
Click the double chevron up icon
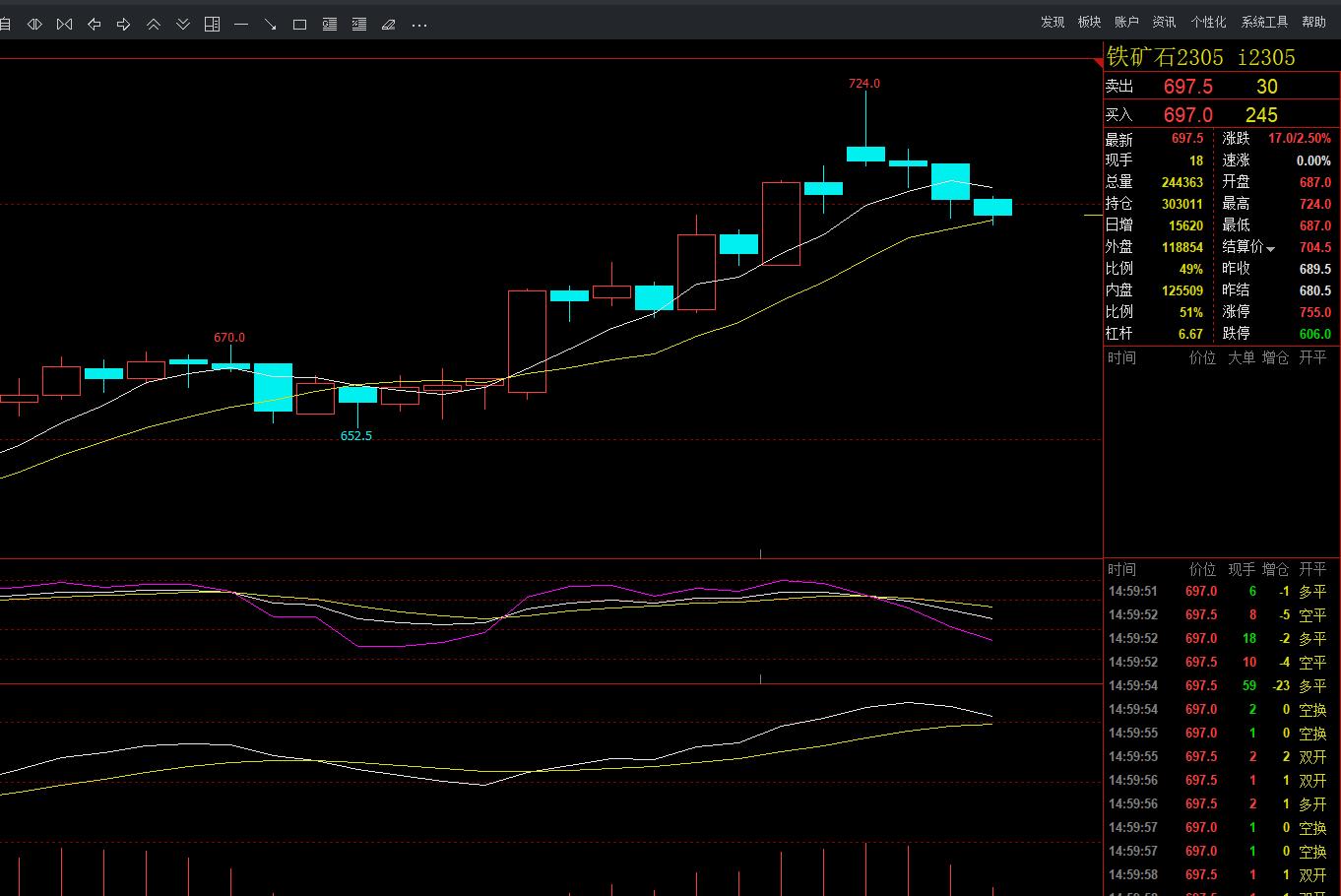click(x=154, y=24)
